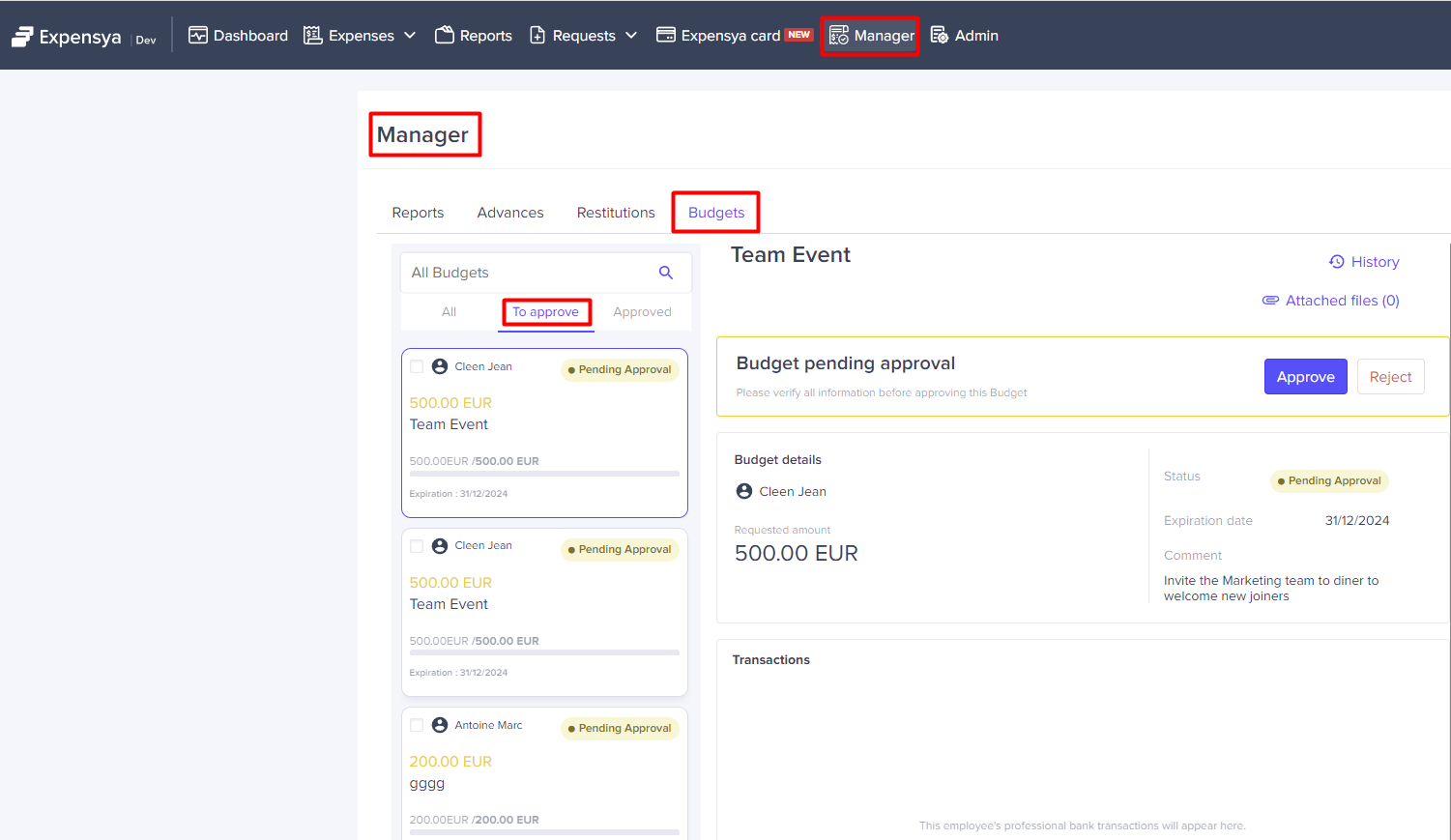Open Dashboard via its chart icon
This screenshot has height=840, width=1451.
click(x=198, y=36)
